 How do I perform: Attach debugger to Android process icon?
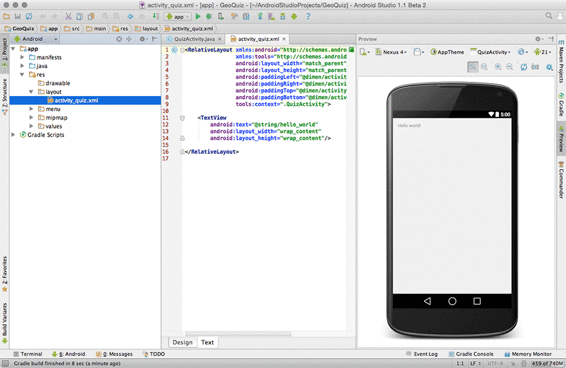click(x=220, y=16)
